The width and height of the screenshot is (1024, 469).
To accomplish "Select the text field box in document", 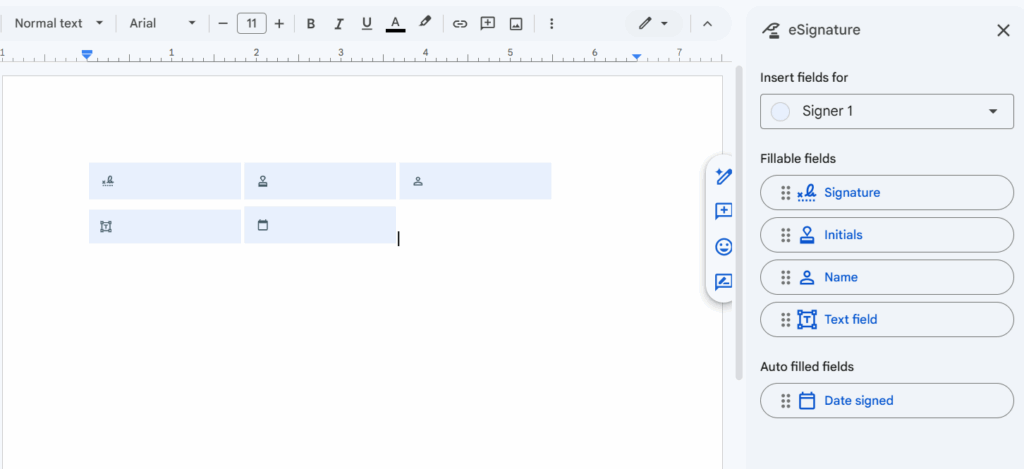I will (x=165, y=227).
